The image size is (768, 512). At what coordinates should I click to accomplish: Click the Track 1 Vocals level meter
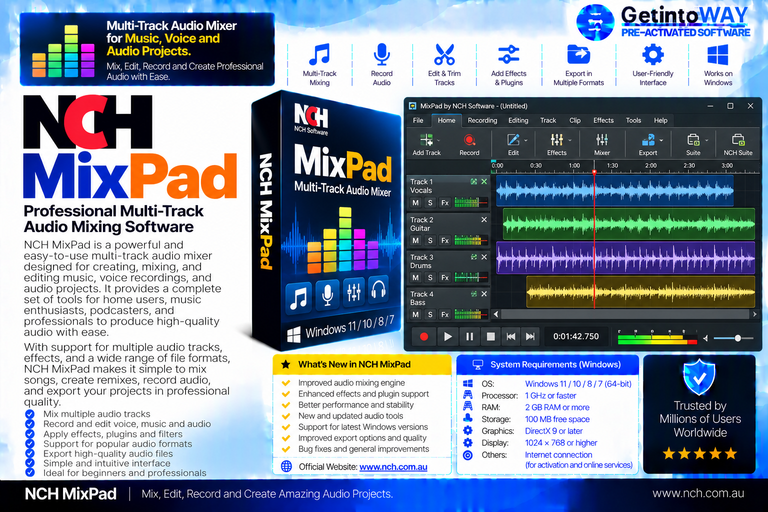coord(471,202)
